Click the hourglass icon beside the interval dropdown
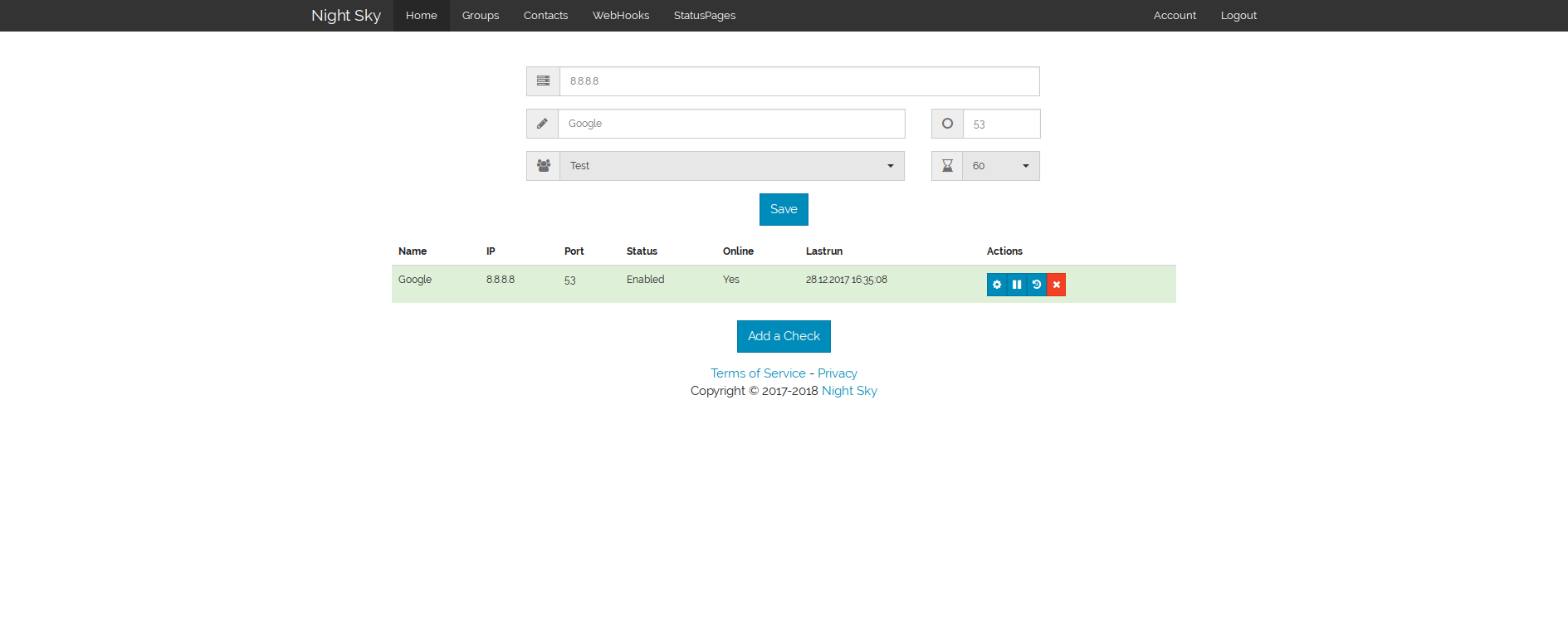The width and height of the screenshot is (1568, 634). click(x=947, y=166)
